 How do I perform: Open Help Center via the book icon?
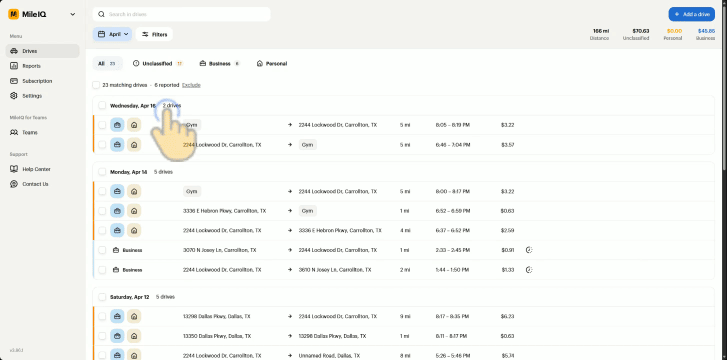pos(14,169)
